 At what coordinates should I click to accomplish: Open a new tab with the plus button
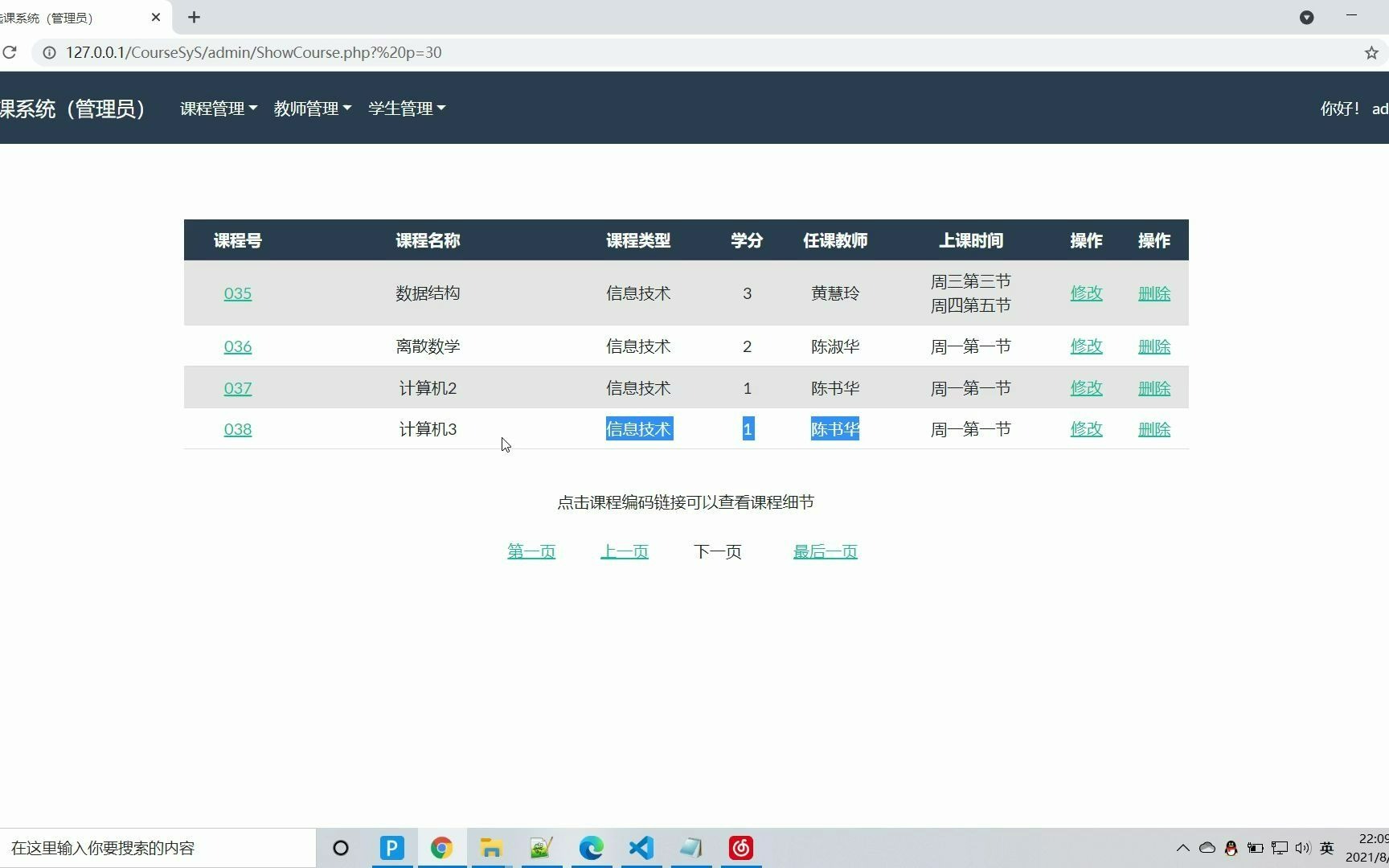194,17
